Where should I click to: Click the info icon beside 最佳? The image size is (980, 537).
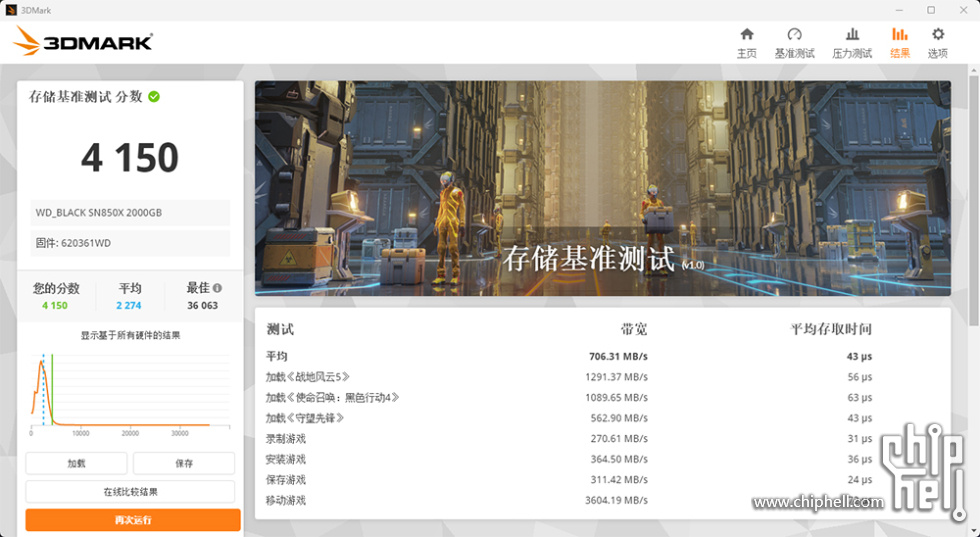click(x=217, y=288)
